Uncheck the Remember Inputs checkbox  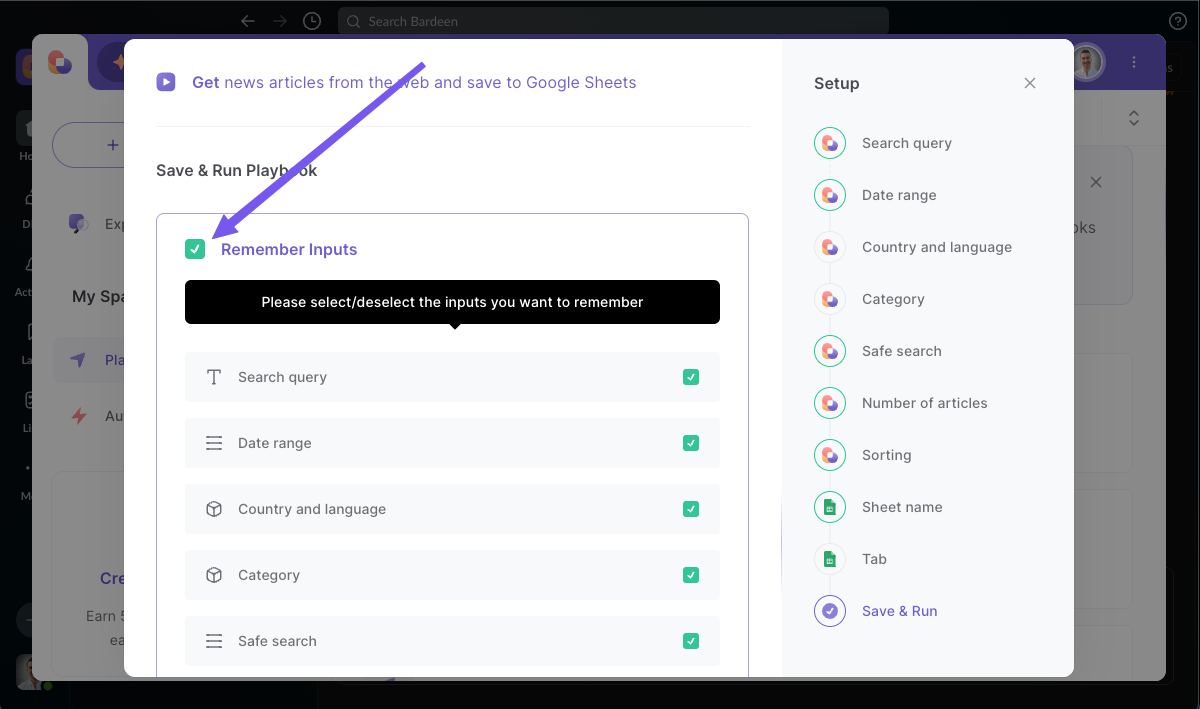click(195, 249)
